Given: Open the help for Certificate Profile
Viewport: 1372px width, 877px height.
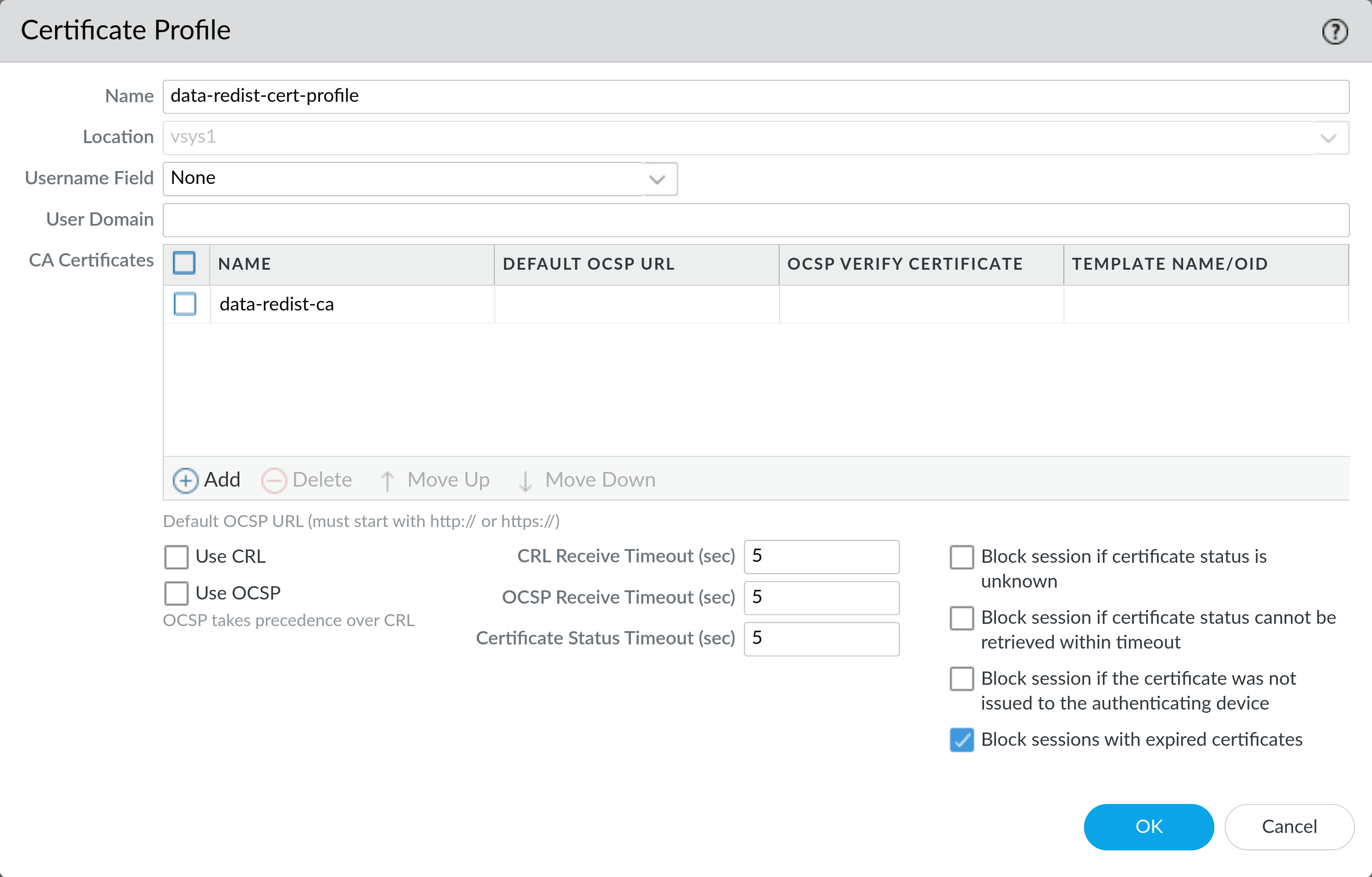Looking at the screenshot, I should pyautogui.click(x=1334, y=31).
